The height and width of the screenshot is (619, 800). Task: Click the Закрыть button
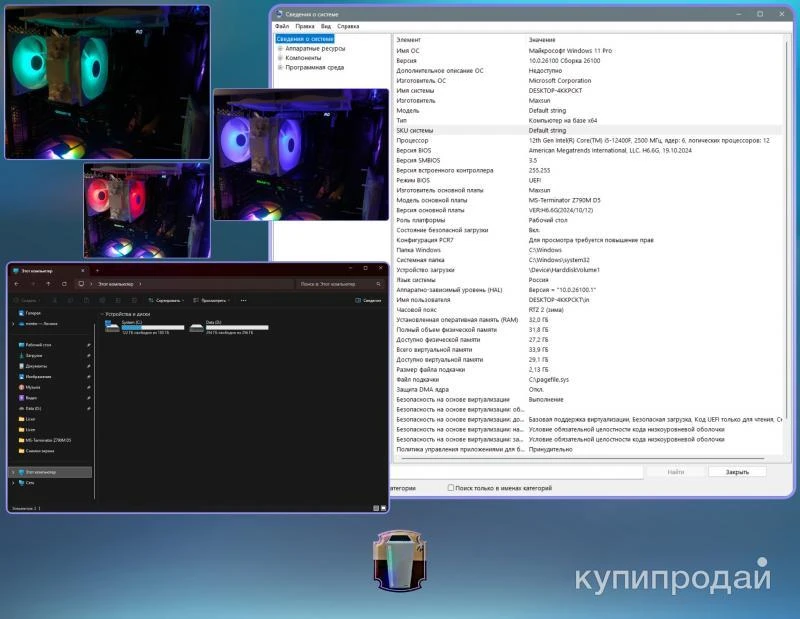737,471
